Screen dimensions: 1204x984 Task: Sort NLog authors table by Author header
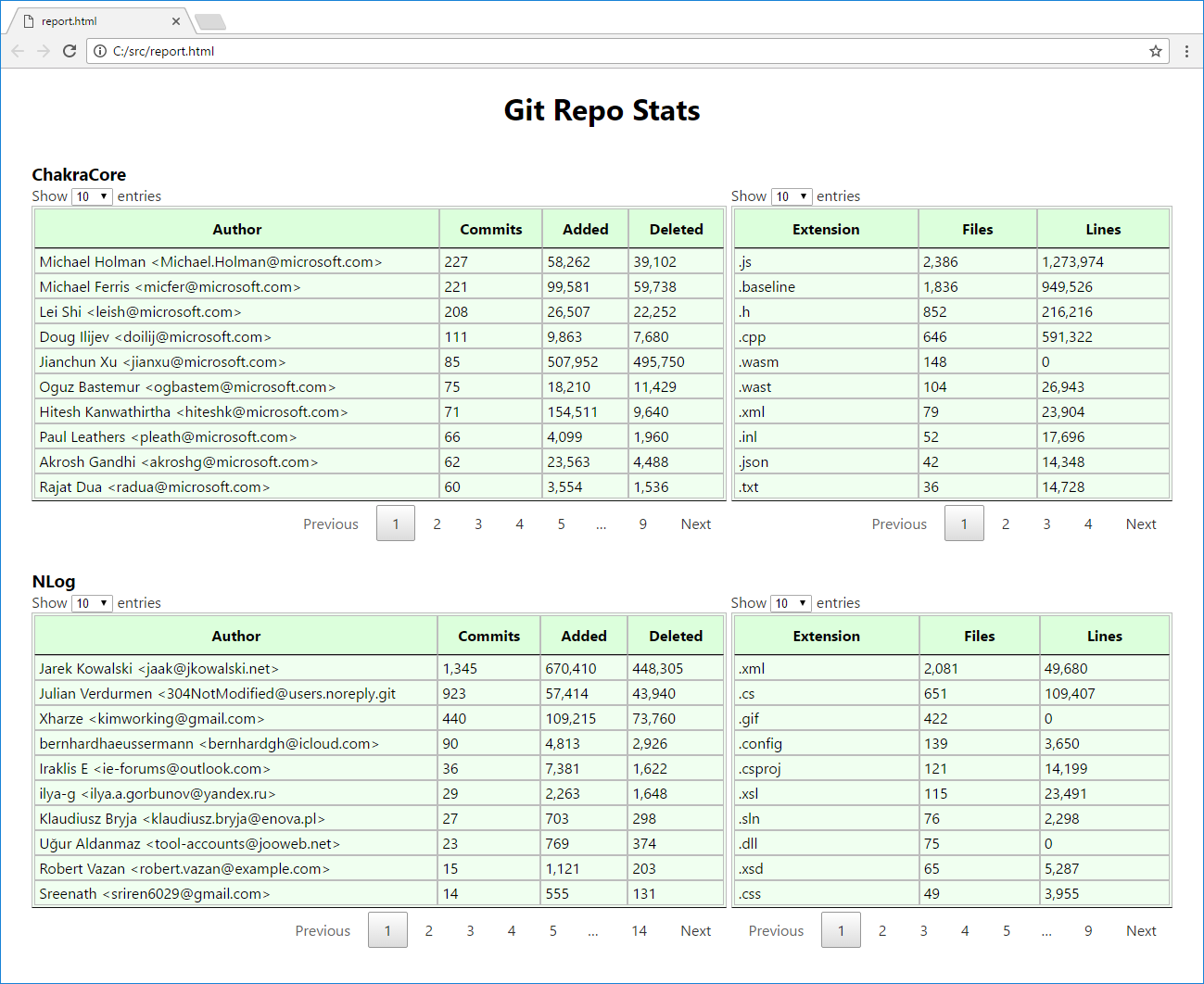click(236, 636)
